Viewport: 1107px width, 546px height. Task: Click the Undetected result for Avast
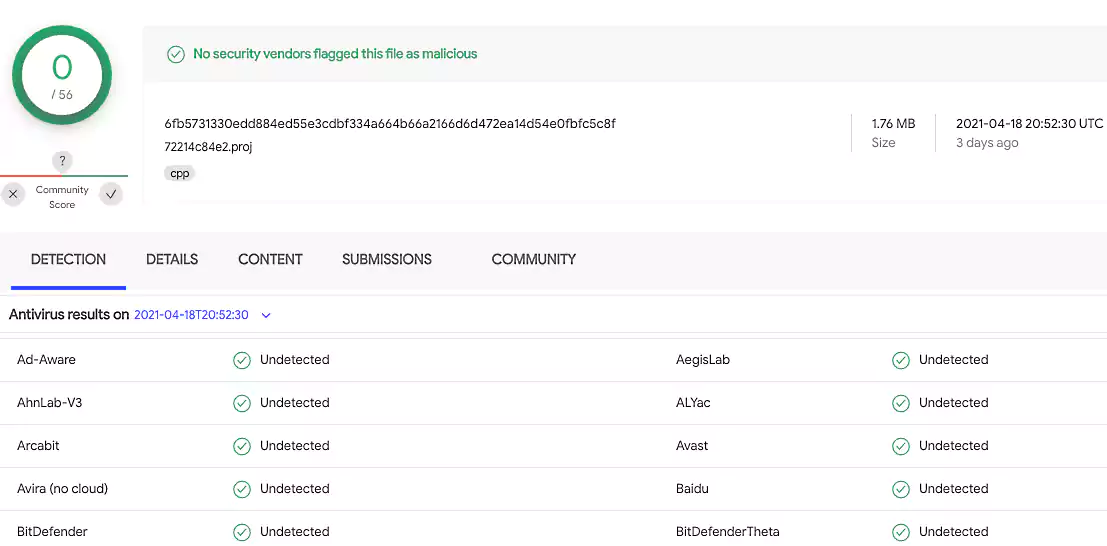point(953,446)
